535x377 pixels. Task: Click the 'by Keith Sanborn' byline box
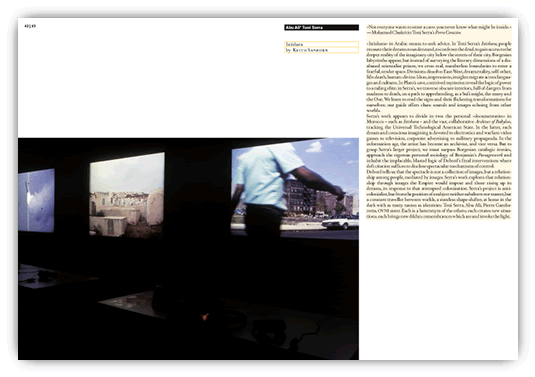321,50
